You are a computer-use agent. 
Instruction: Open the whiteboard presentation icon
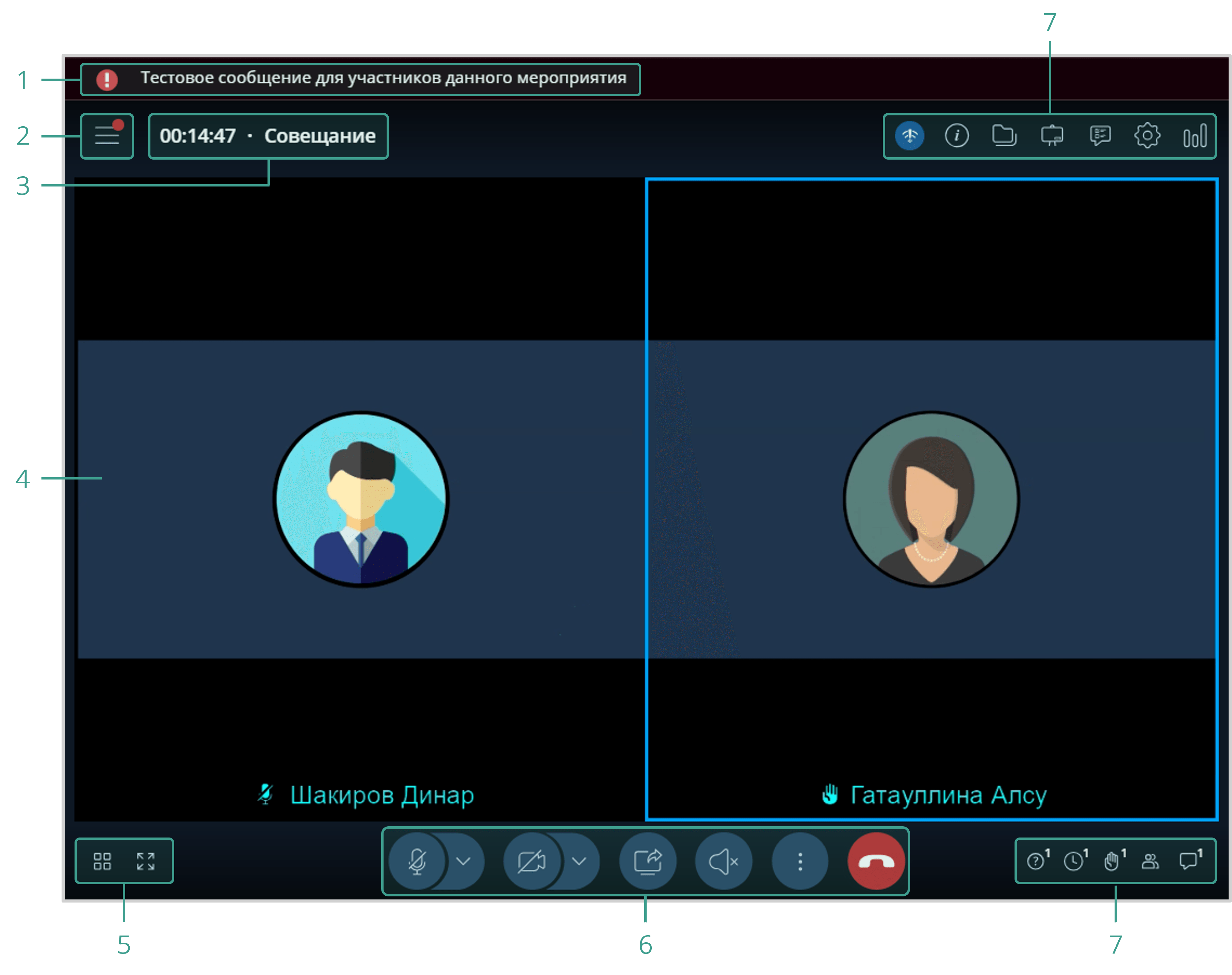coord(1052,136)
